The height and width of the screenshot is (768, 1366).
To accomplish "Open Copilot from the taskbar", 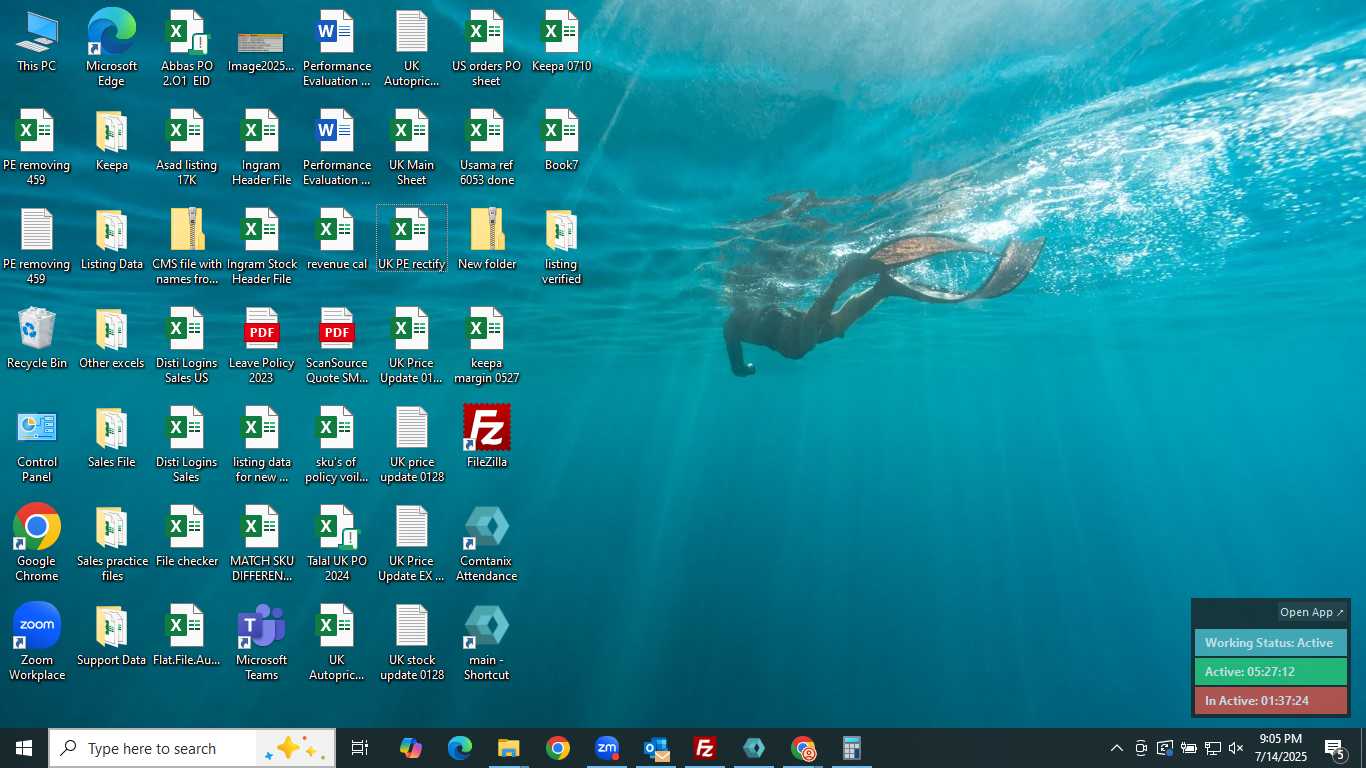I will [x=411, y=748].
